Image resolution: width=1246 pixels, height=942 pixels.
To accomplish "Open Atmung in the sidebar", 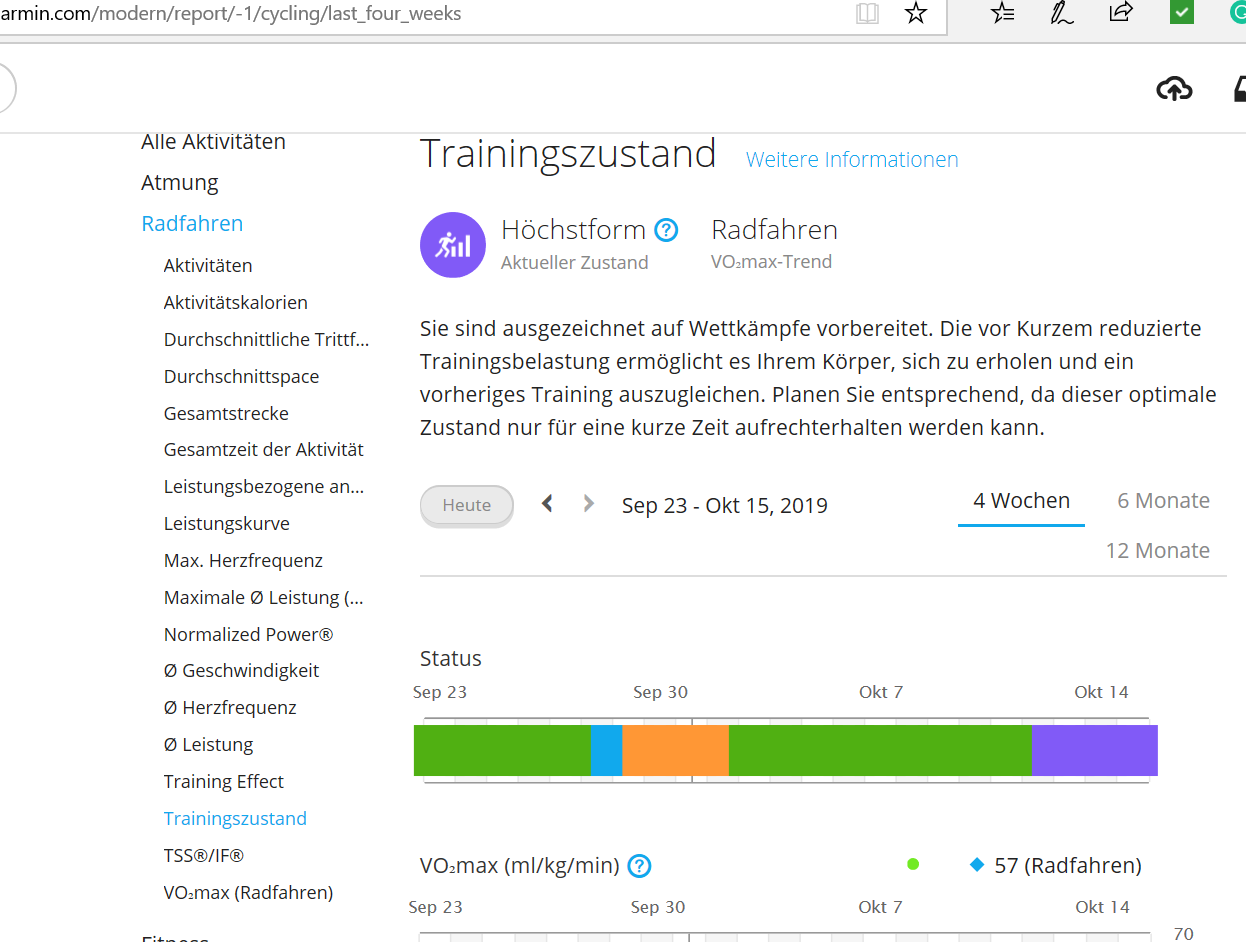I will pyautogui.click(x=180, y=183).
